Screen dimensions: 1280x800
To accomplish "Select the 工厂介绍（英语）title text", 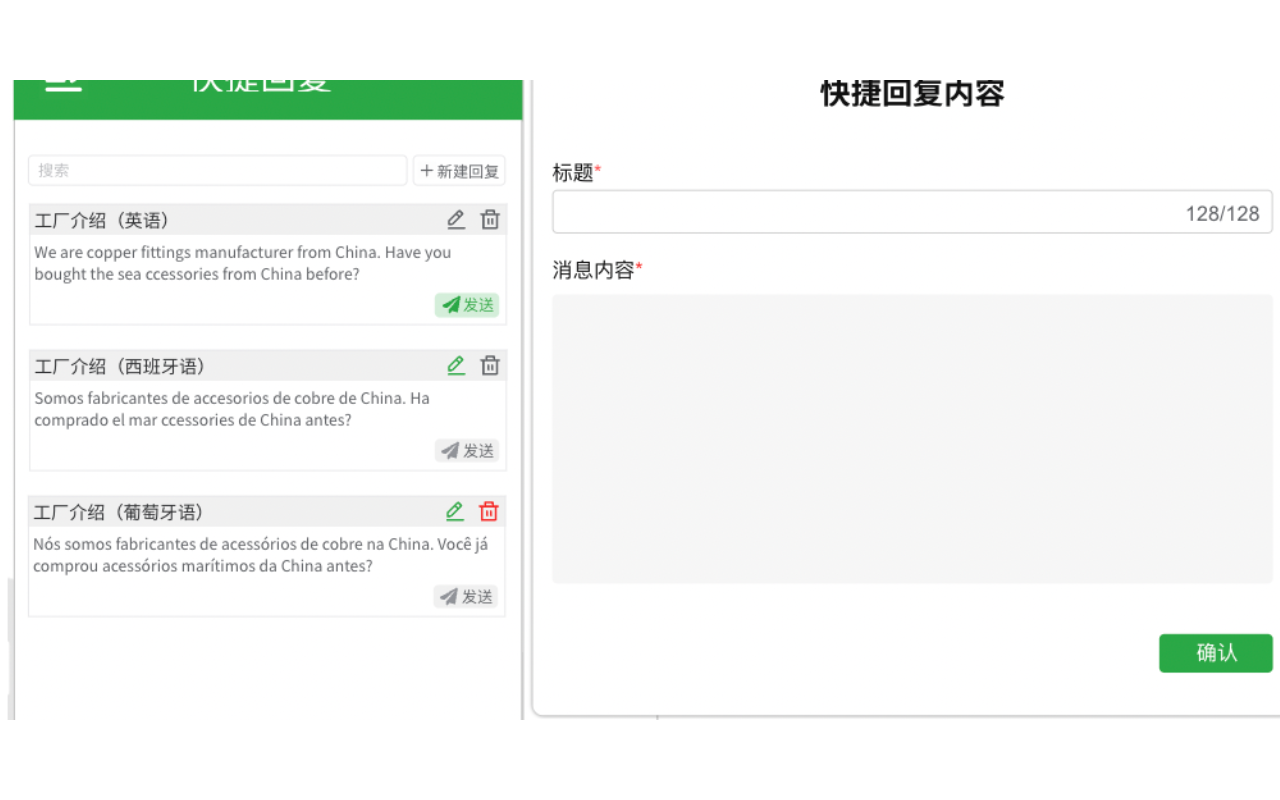I will 102,221.
